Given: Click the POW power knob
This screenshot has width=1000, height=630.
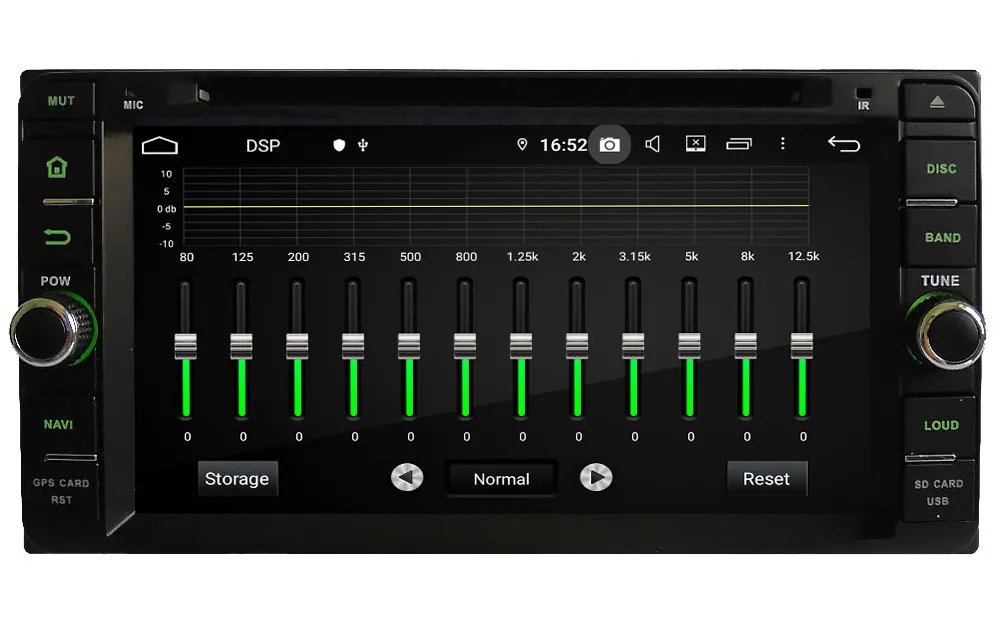Looking at the screenshot, I should tap(46, 332).
